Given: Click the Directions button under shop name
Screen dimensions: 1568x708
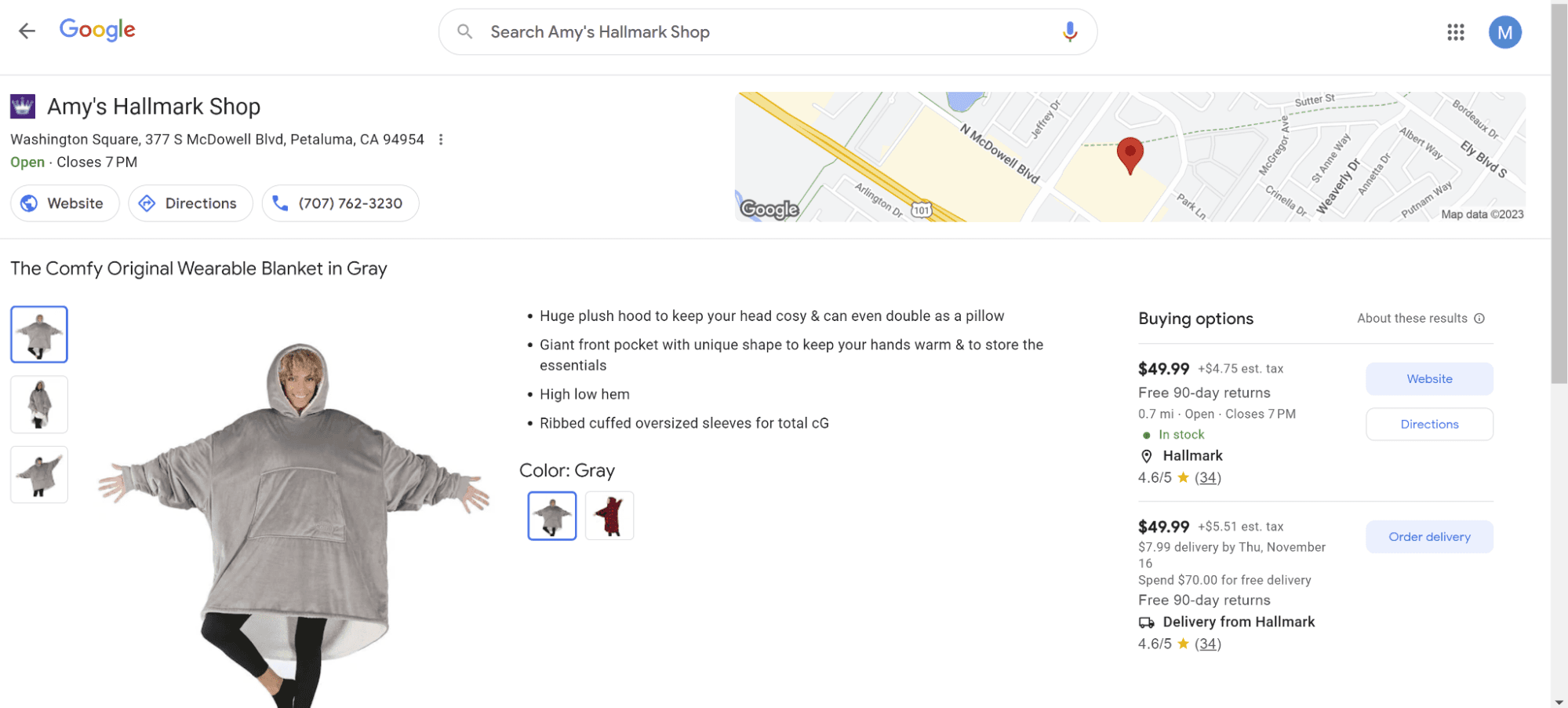Looking at the screenshot, I should pos(190,203).
